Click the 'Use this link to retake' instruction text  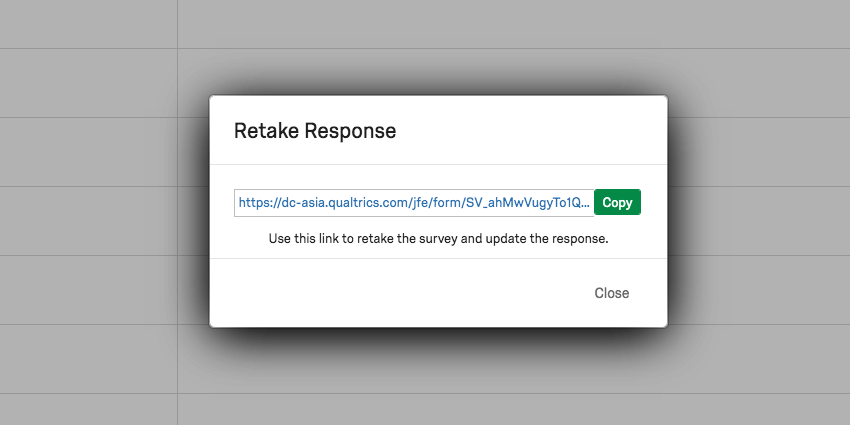[439, 239]
